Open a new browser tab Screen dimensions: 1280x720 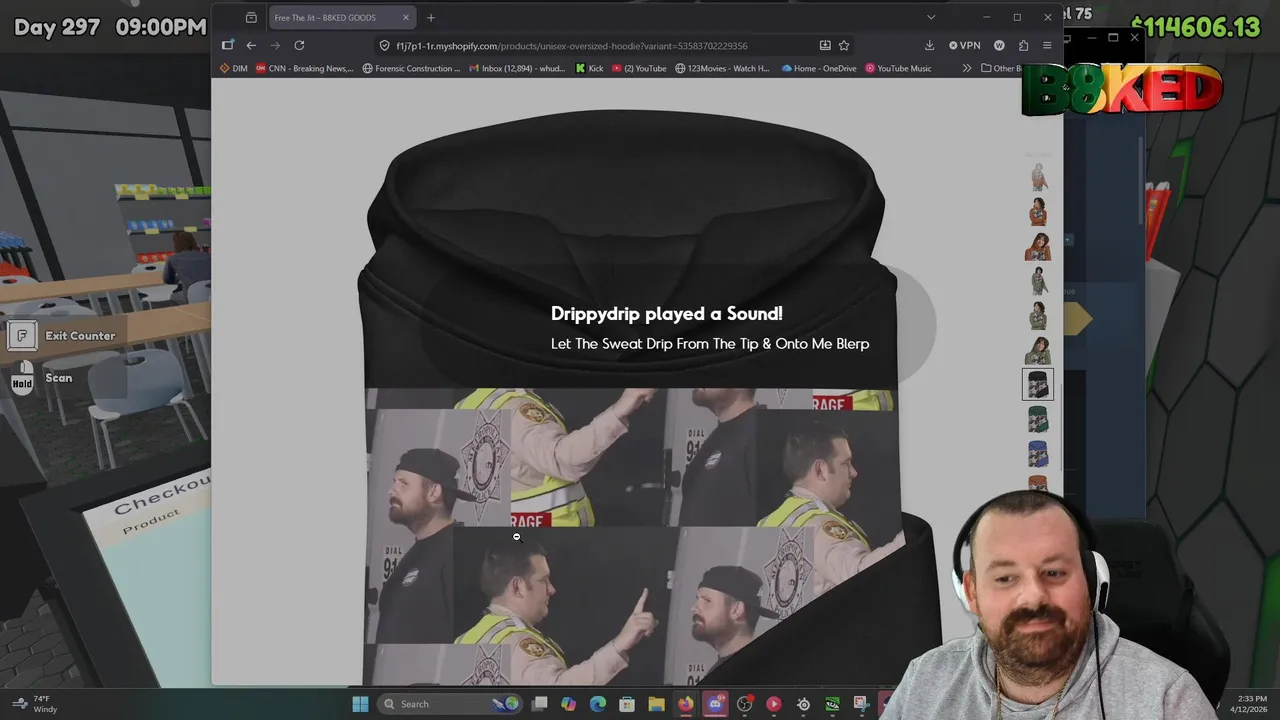(431, 17)
